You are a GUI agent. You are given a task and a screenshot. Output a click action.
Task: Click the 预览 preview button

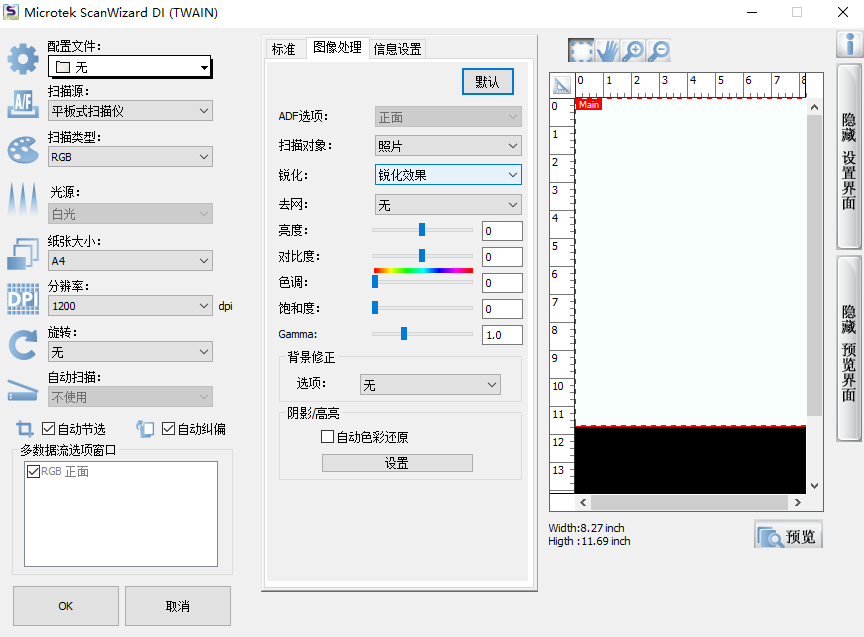pos(788,534)
